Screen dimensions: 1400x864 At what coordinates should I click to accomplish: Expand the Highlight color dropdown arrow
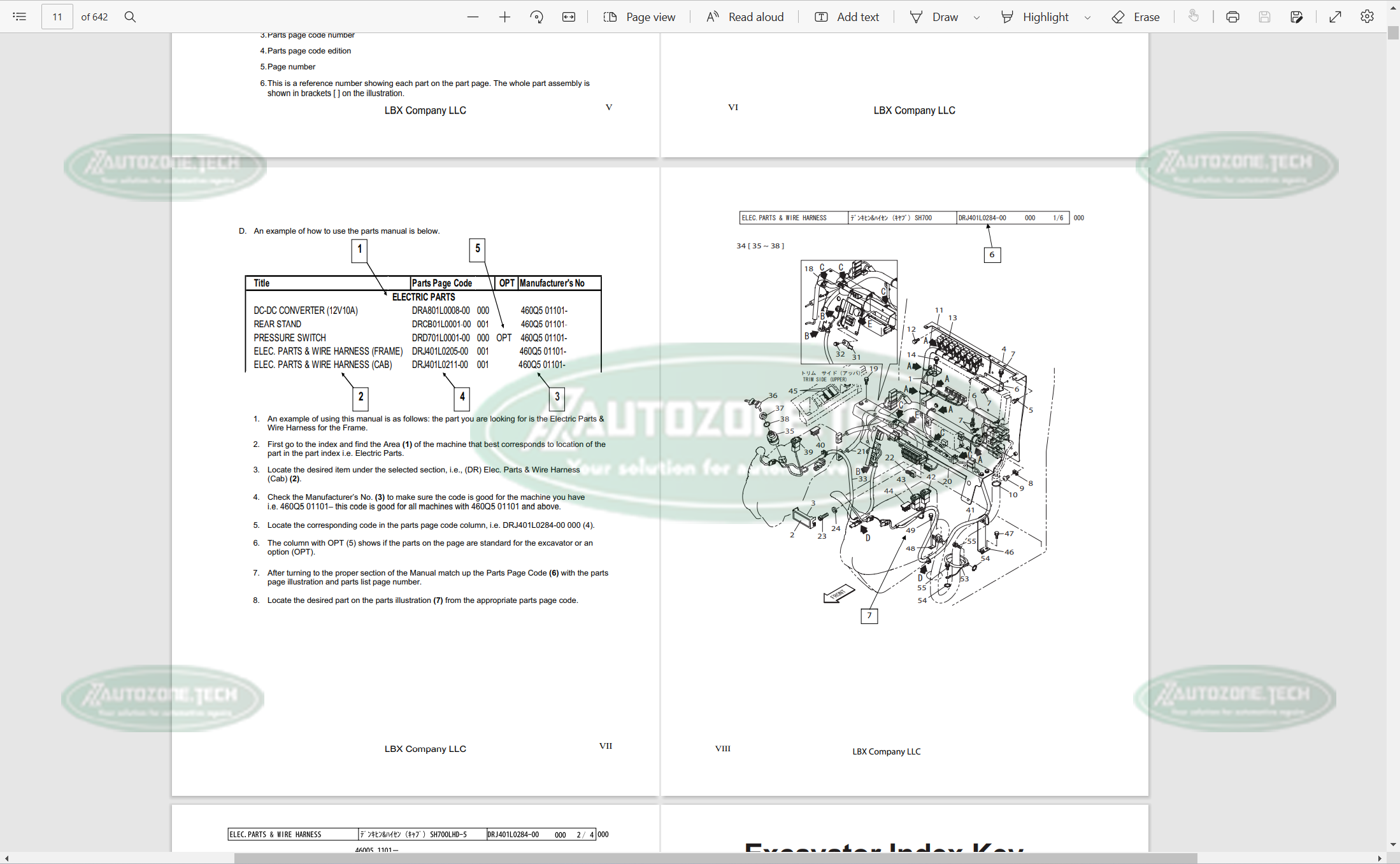coord(1087,18)
